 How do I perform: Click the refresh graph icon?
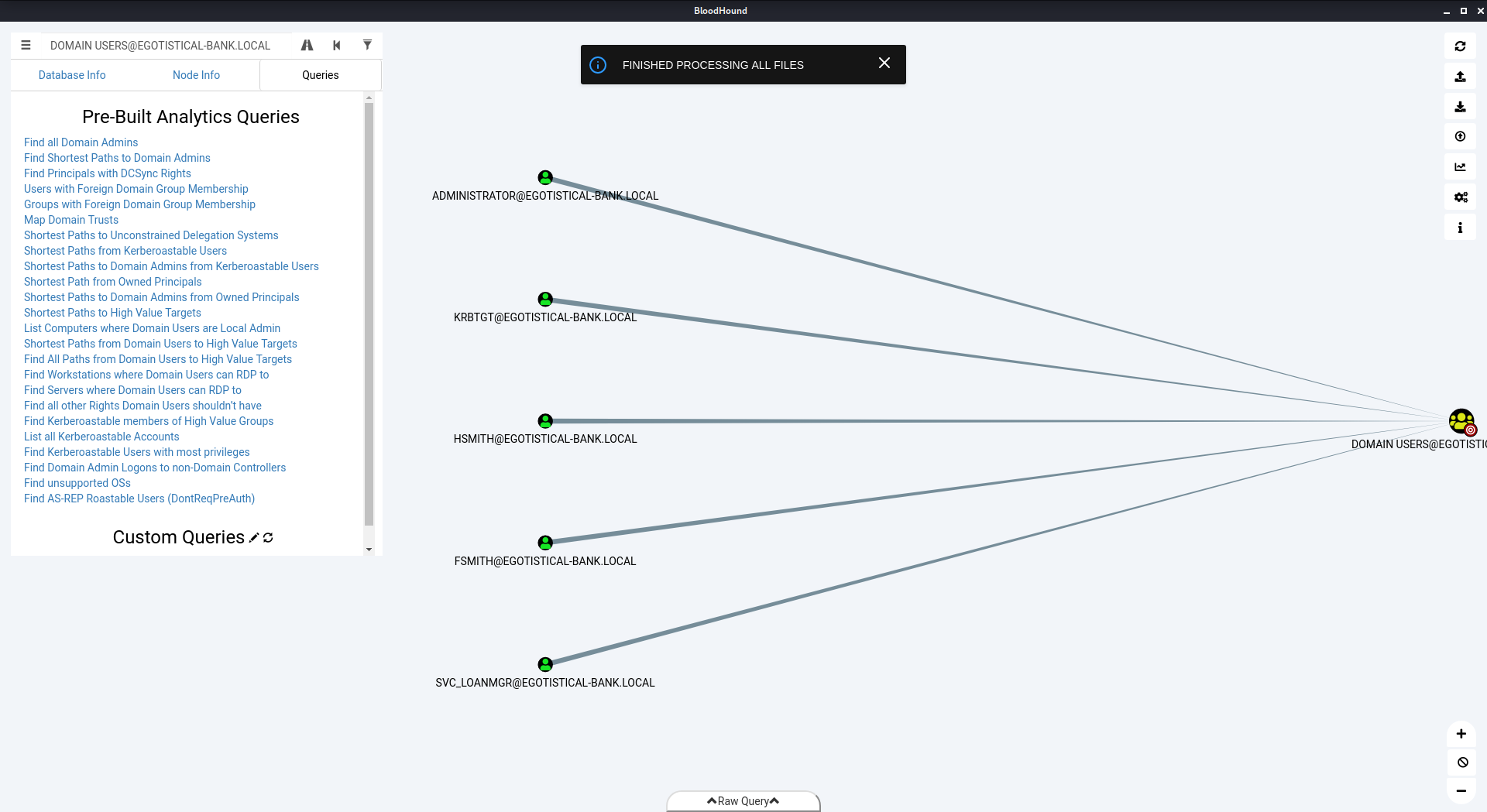pos(1460,46)
